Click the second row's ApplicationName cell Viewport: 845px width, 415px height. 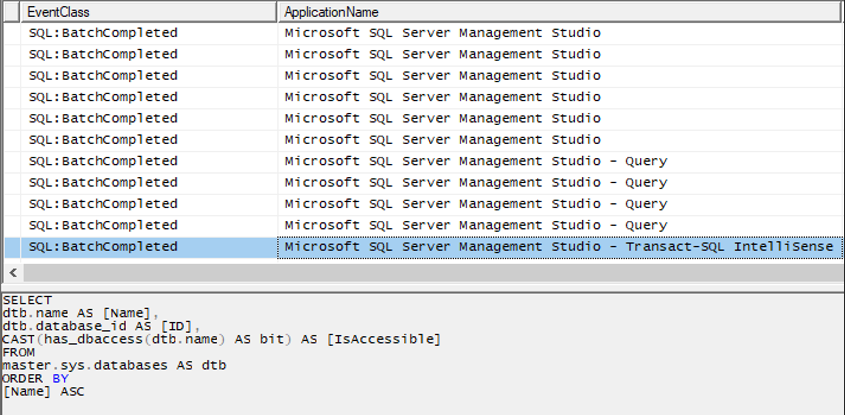pos(442,54)
